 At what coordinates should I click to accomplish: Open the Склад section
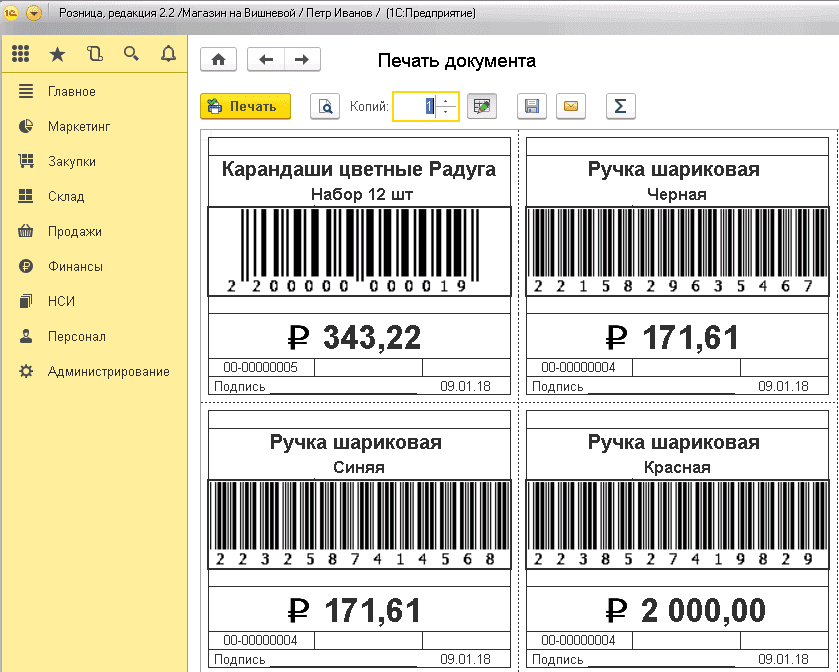66,197
